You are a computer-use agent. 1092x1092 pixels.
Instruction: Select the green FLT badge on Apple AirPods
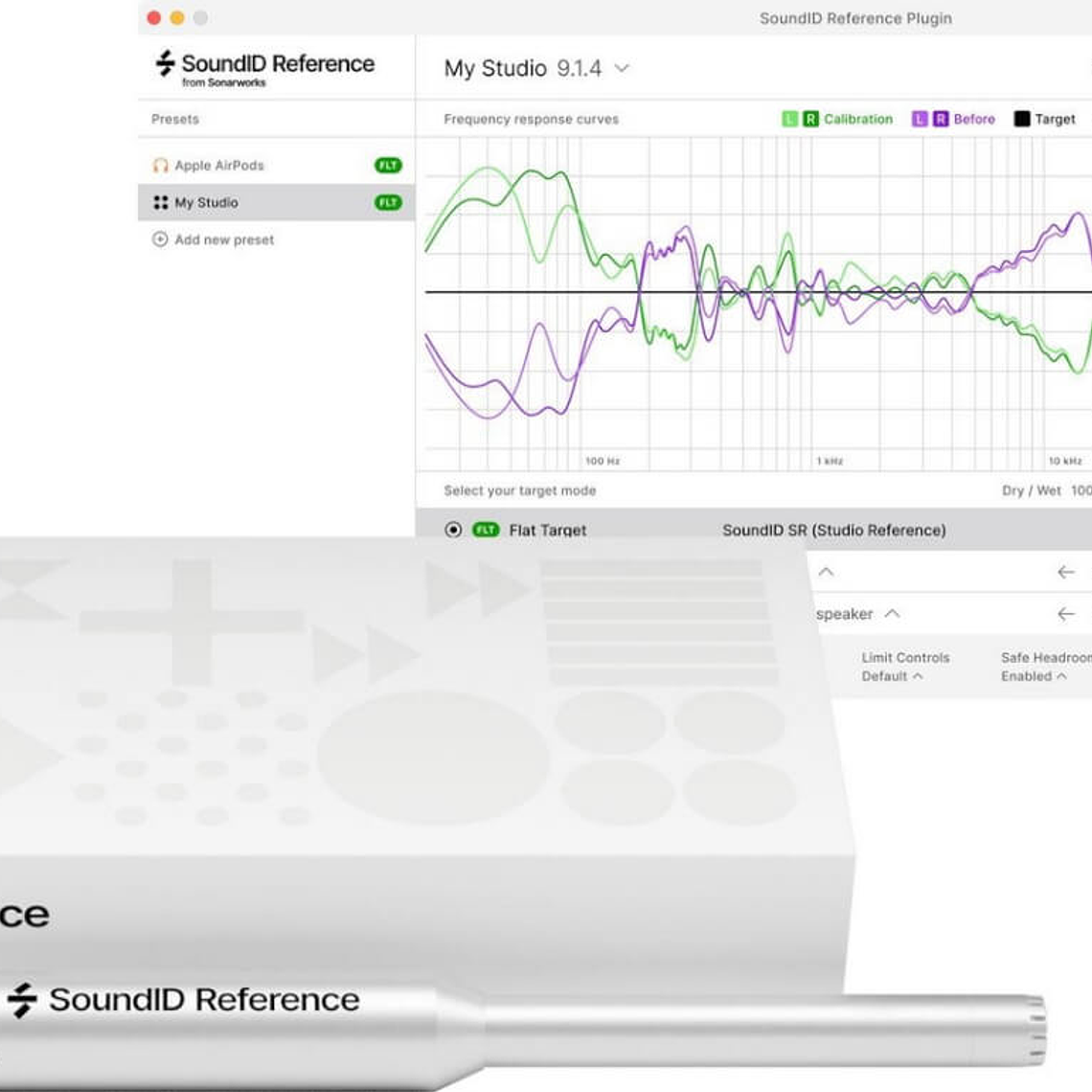tap(390, 165)
